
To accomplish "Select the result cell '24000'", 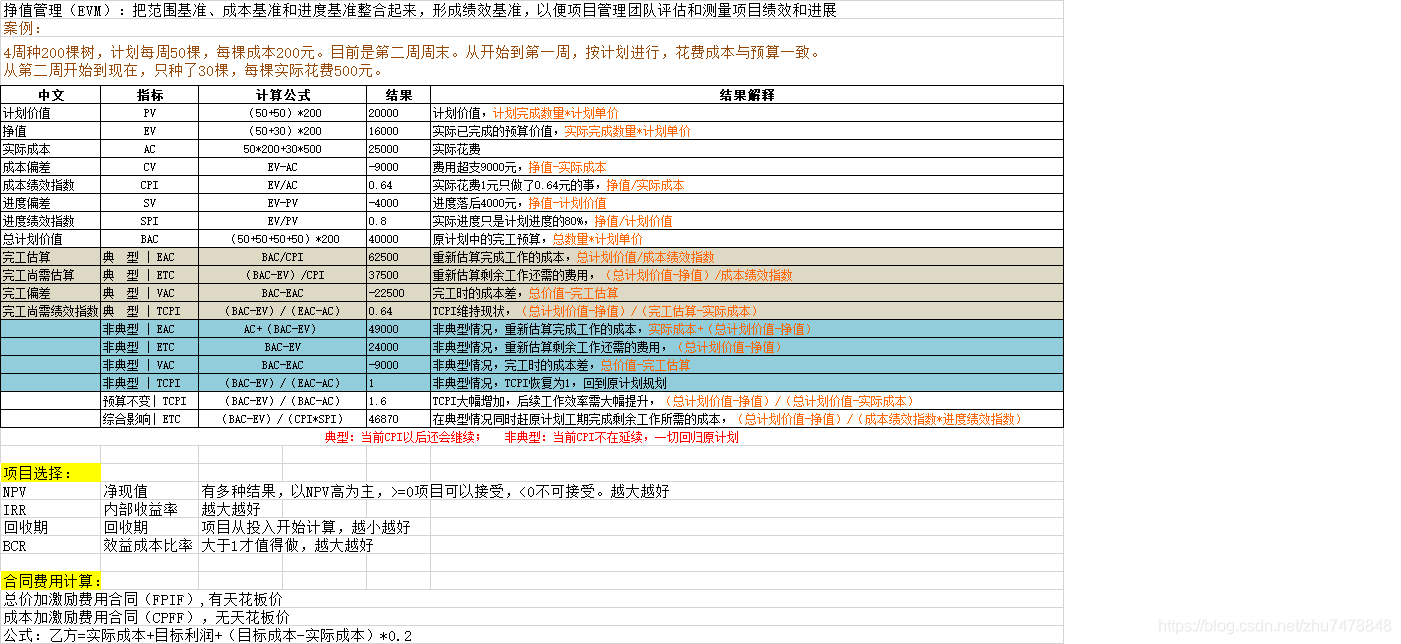I will (x=399, y=347).
